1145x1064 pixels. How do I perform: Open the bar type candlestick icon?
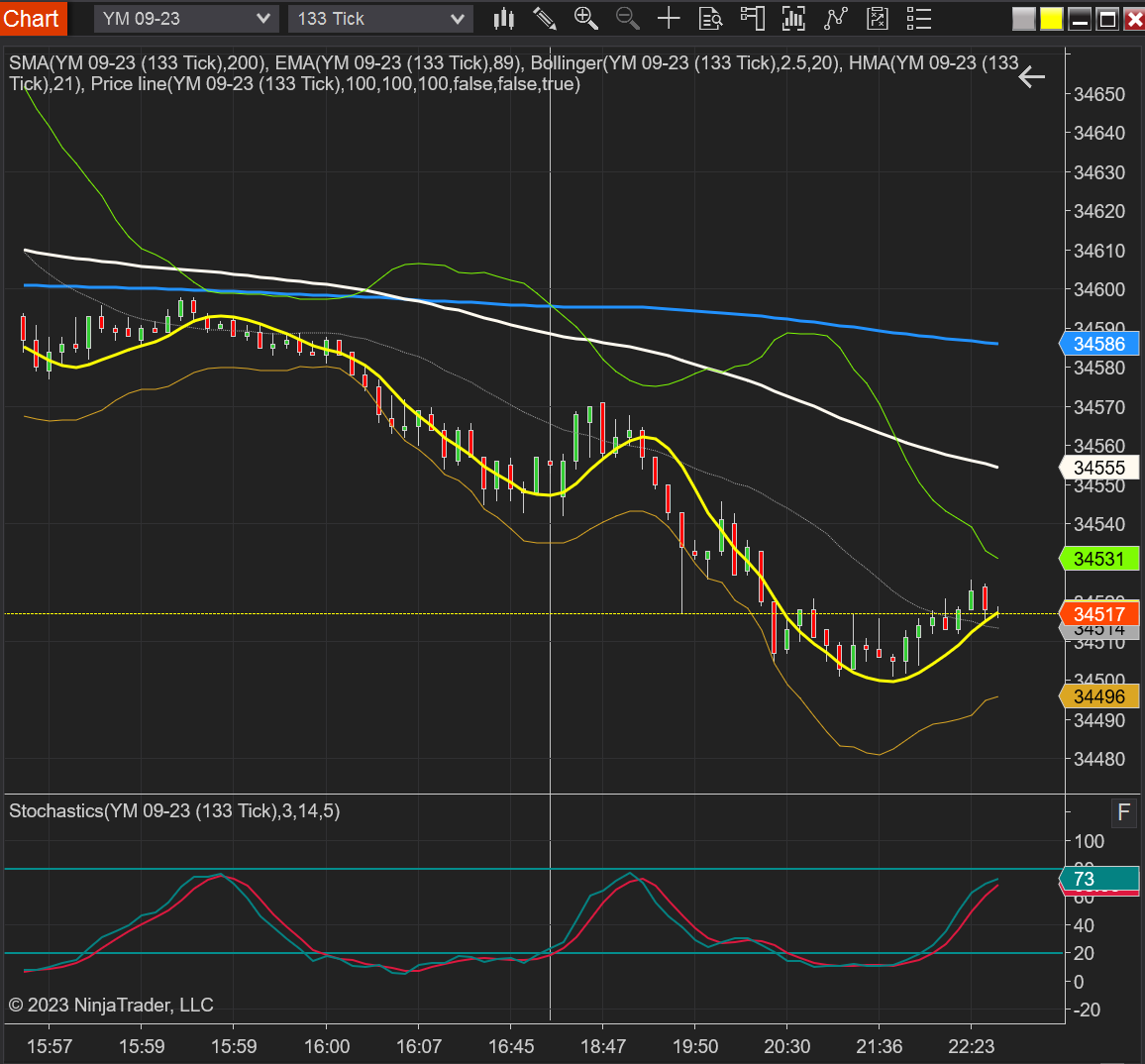click(504, 18)
